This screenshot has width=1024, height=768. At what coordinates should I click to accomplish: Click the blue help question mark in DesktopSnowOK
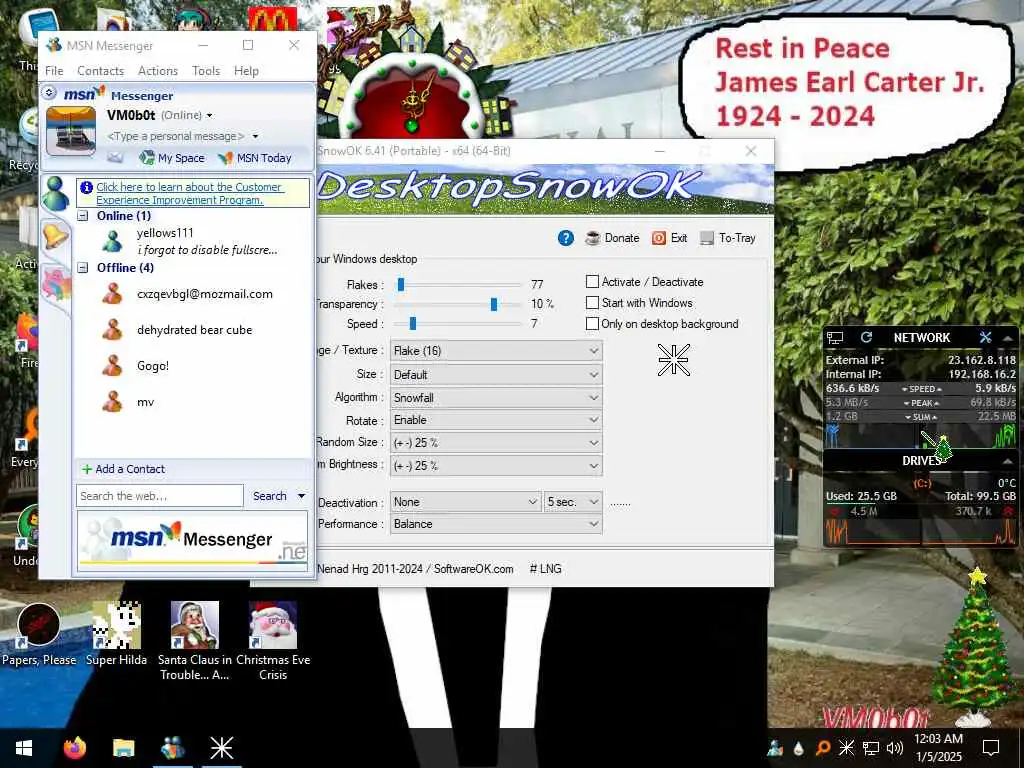point(566,238)
